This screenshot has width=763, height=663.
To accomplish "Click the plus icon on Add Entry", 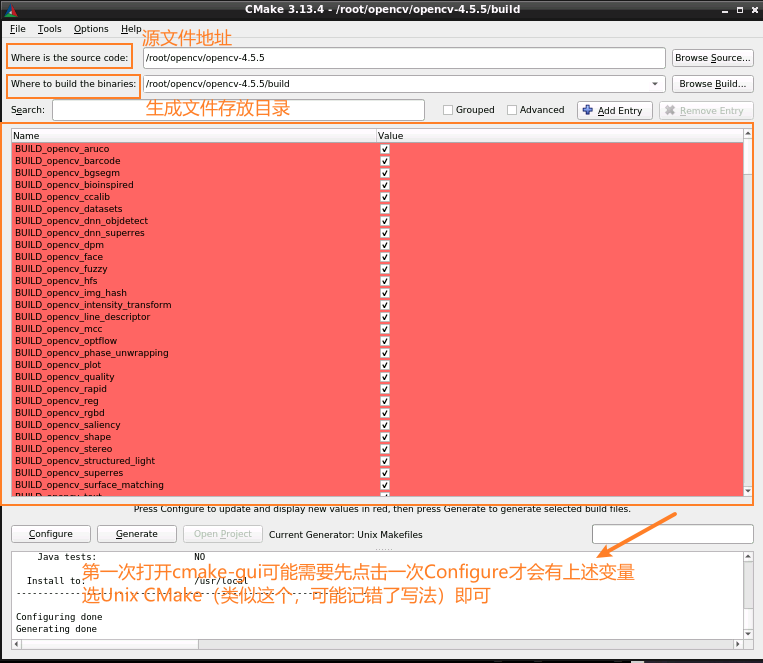I will tap(588, 111).
